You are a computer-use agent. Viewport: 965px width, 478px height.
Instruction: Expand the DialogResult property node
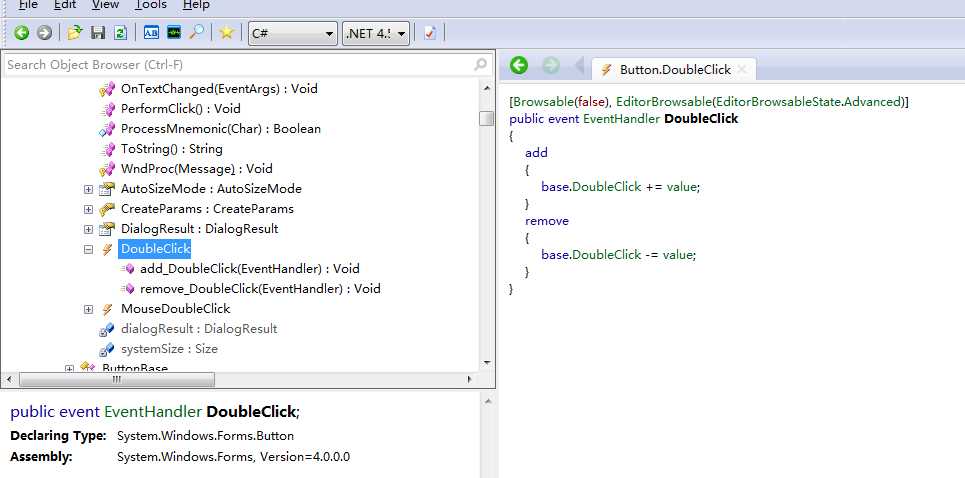(x=89, y=229)
